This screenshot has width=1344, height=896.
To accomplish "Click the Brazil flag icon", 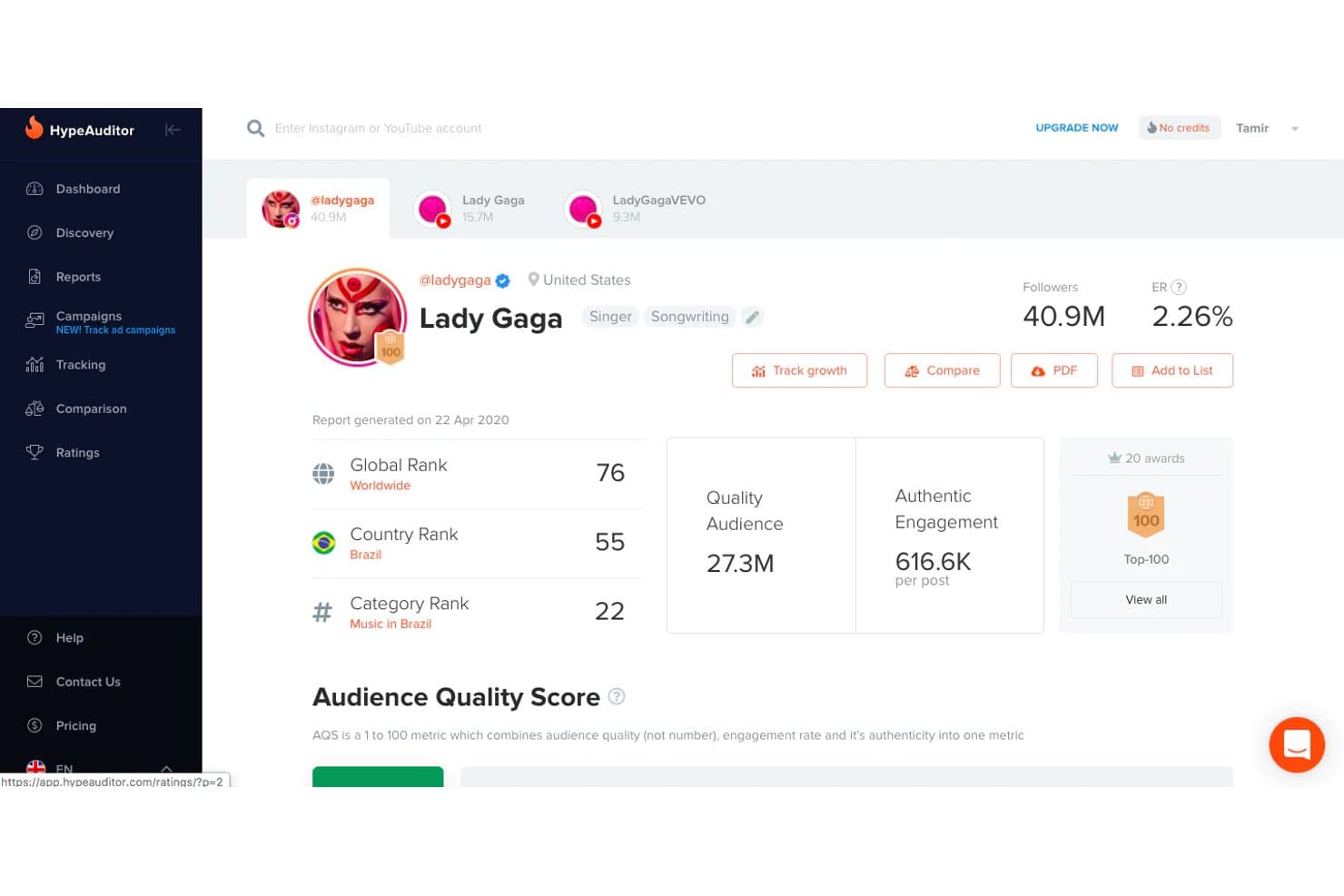I will click(x=323, y=543).
